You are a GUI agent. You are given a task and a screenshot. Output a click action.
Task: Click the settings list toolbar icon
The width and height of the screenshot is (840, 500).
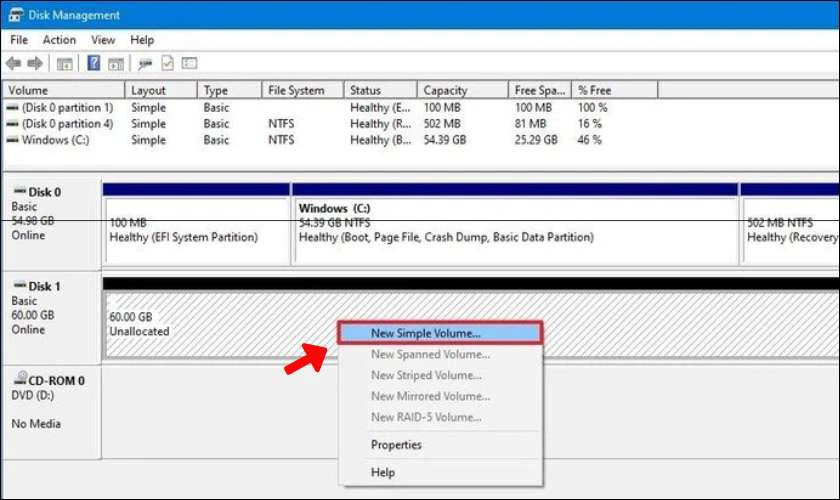coord(189,63)
